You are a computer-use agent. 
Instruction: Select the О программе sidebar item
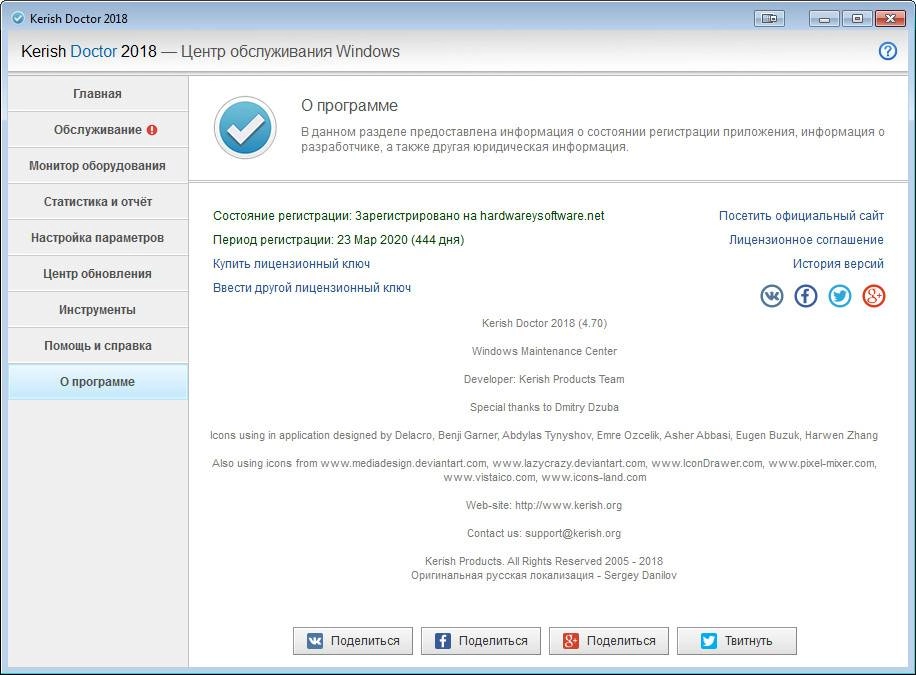click(x=98, y=382)
